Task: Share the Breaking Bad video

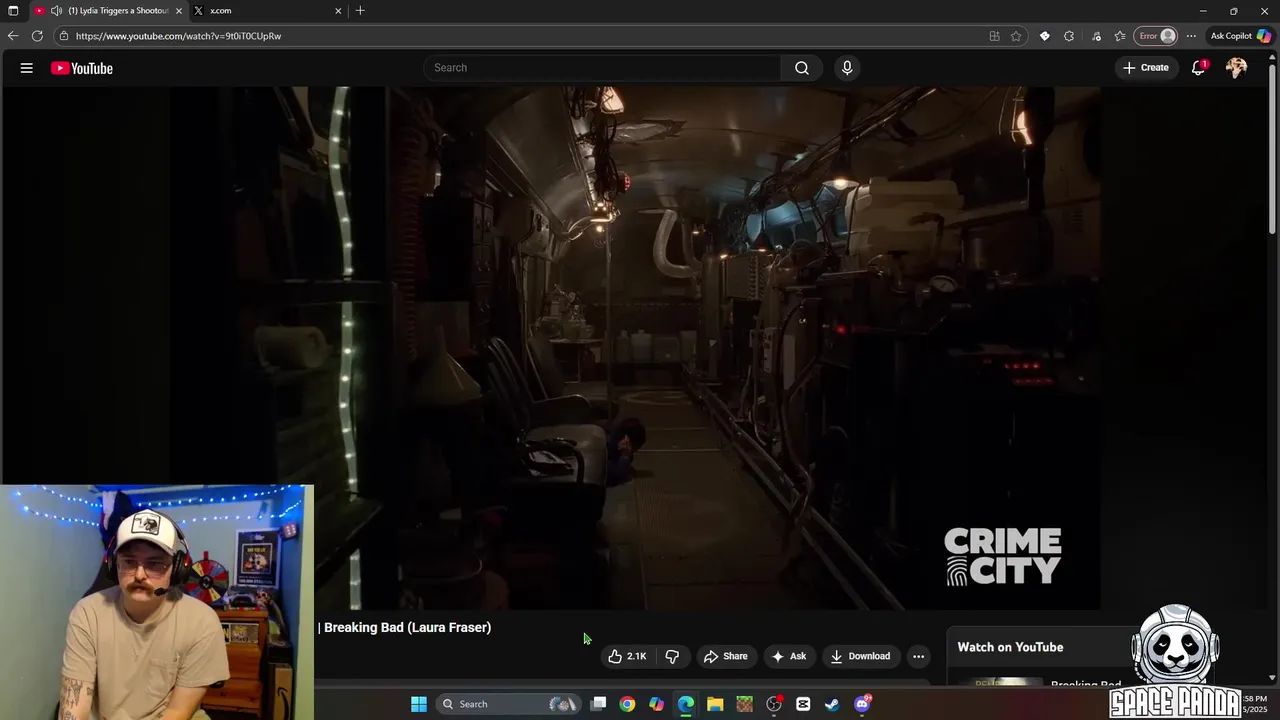Action: coord(726,656)
